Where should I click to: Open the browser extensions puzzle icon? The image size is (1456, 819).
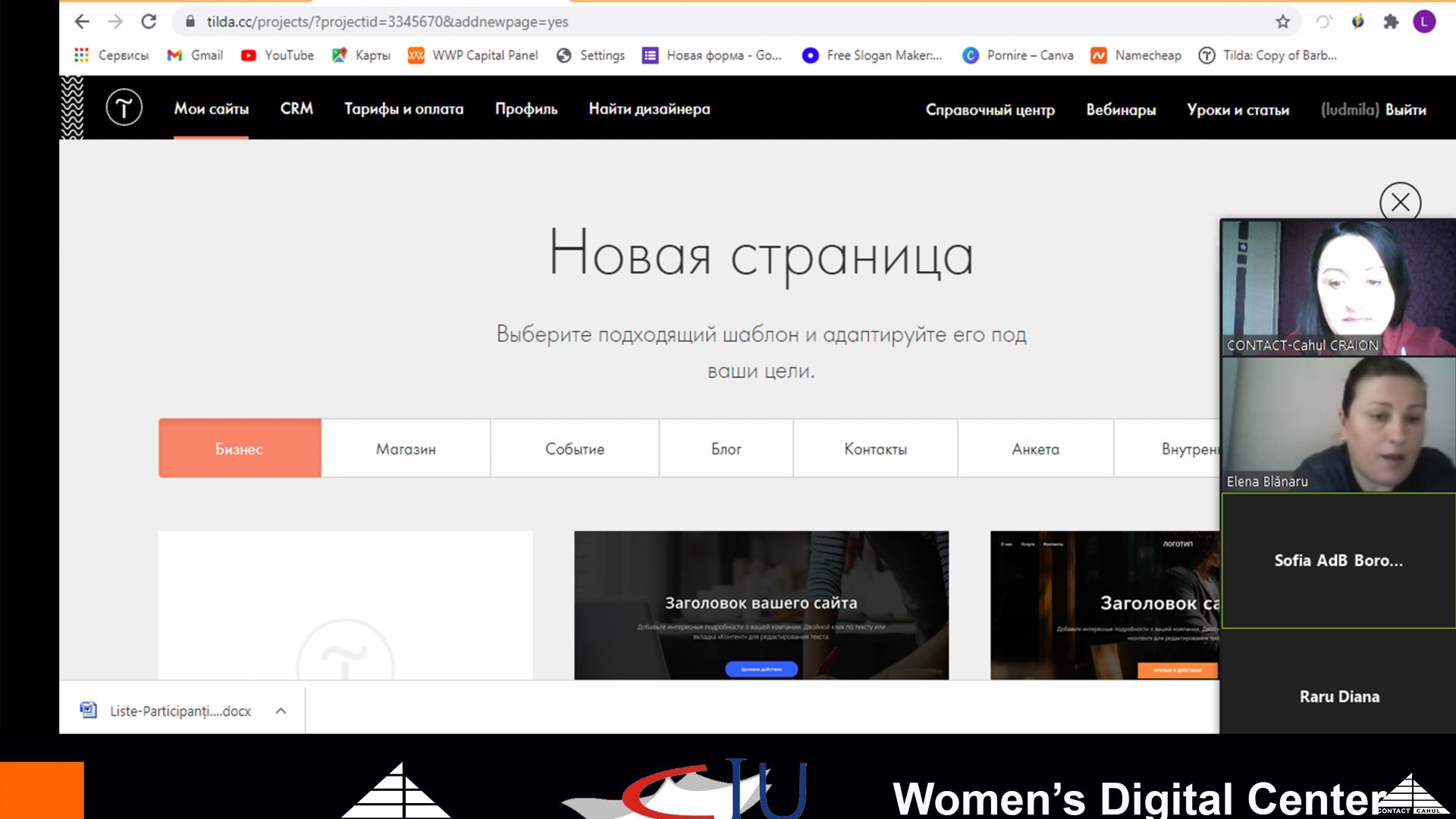coord(1391,22)
